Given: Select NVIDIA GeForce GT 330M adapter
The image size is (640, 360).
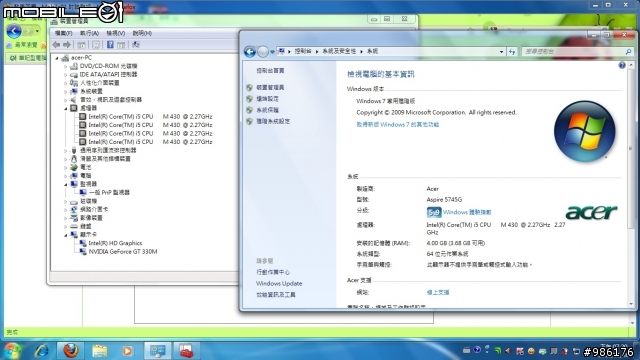Looking at the screenshot, I should point(122,252).
